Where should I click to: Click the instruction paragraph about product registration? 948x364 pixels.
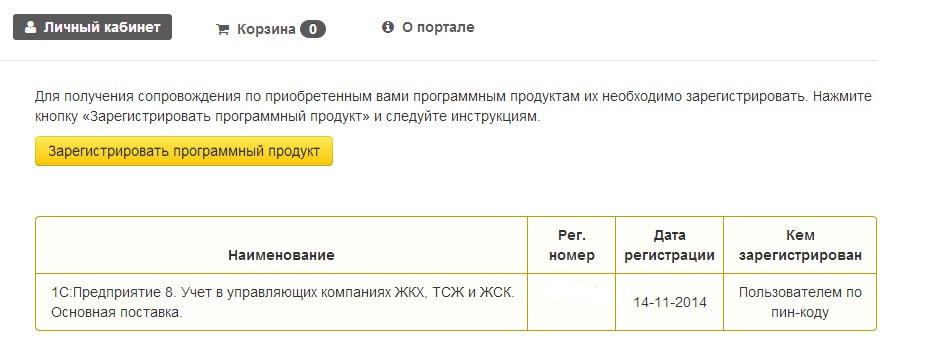click(453, 106)
